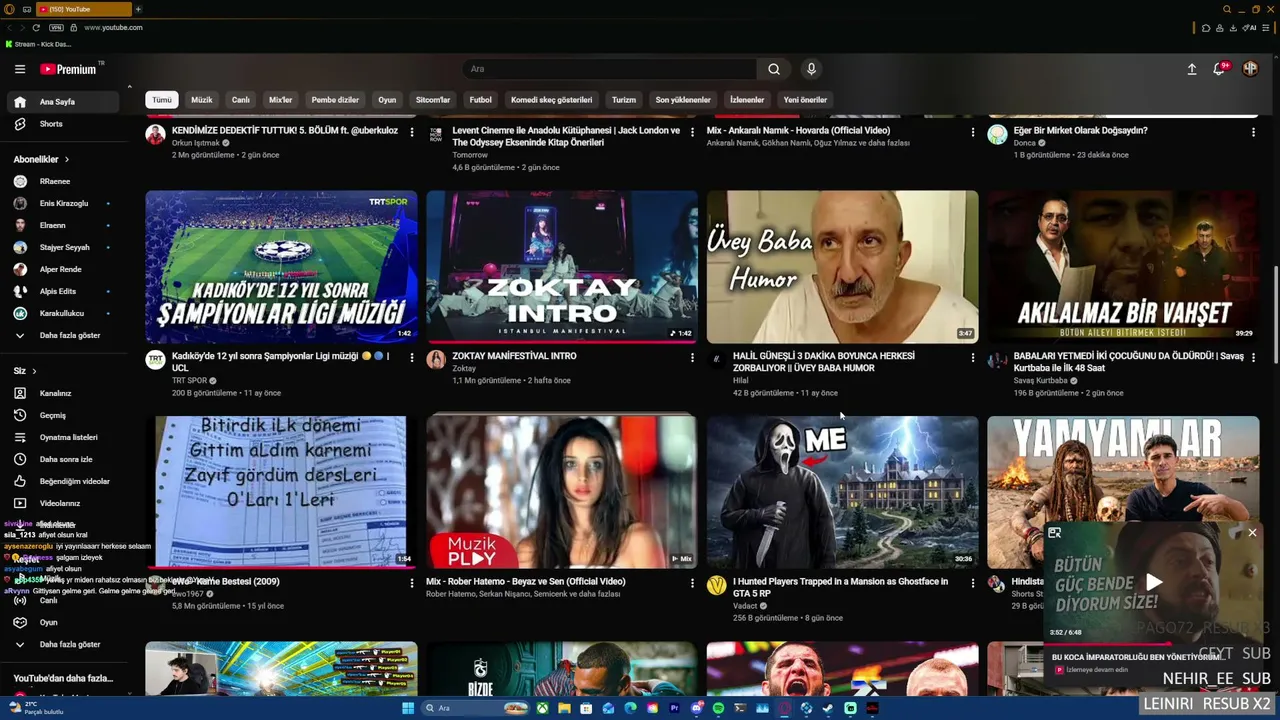Open Kanalınız in the sidebar

pyautogui.click(x=64, y=393)
